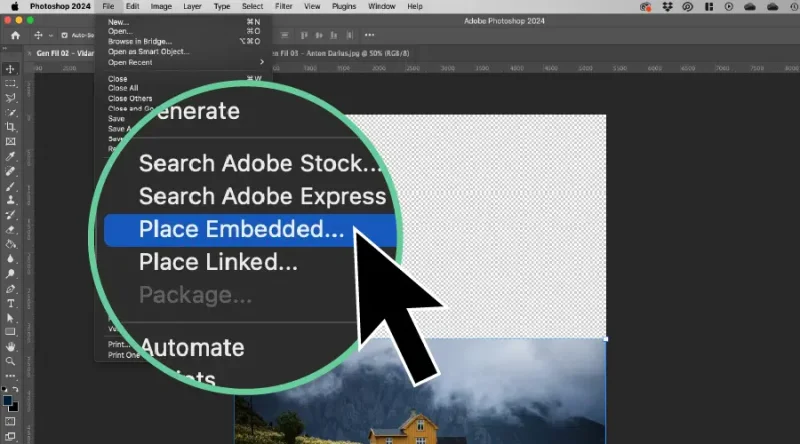Screen dimensions: 800x444
Task: Select the Eyedropper tool
Action: click(10, 157)
